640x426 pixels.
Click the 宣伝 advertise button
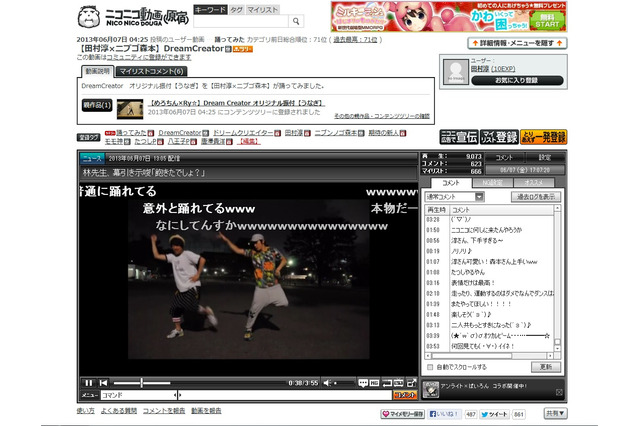459,137
